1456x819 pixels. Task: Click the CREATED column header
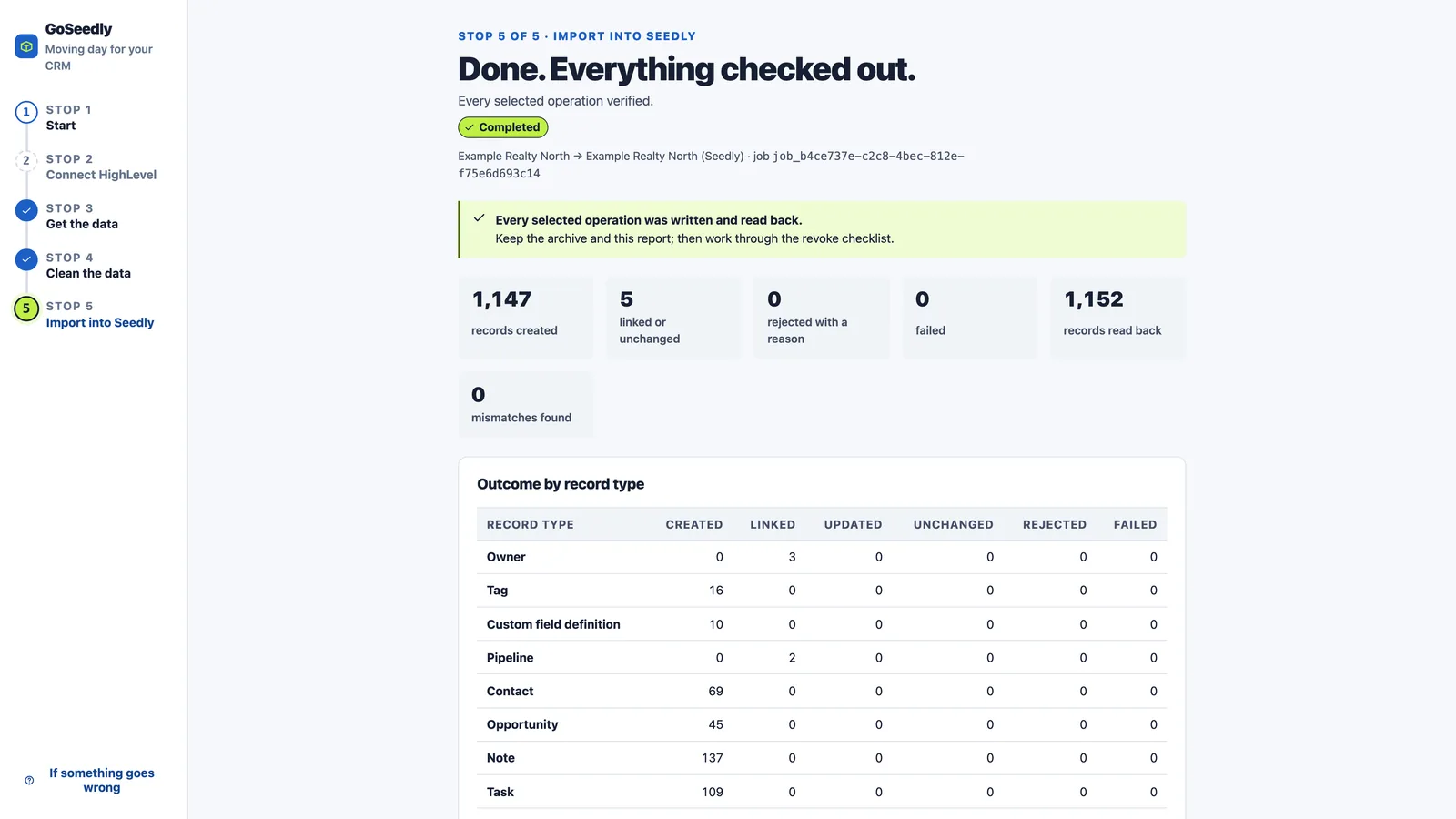(x=694, y=524)
